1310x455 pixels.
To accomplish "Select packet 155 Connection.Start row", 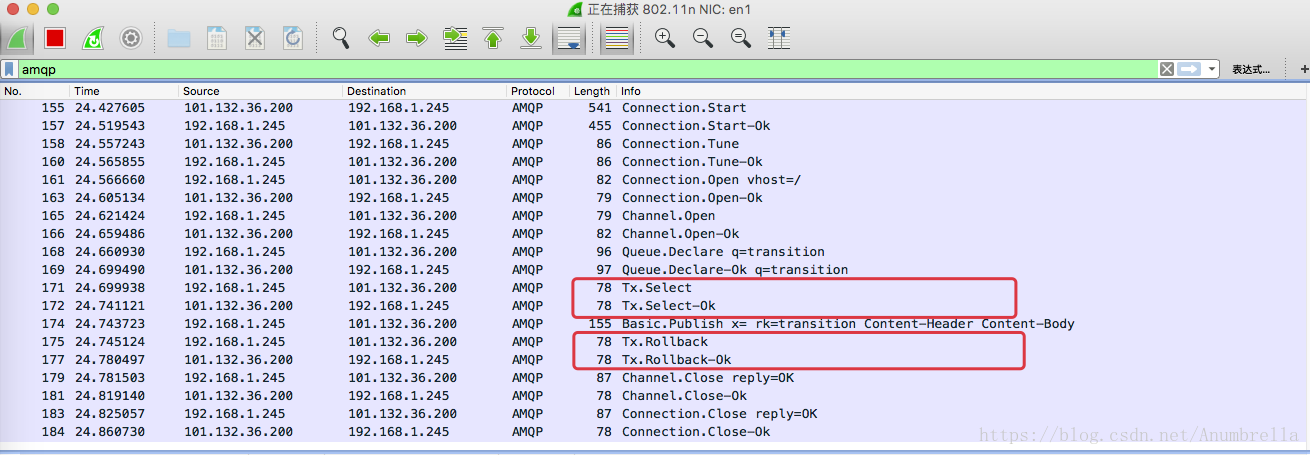I will [x=655, y=108].
